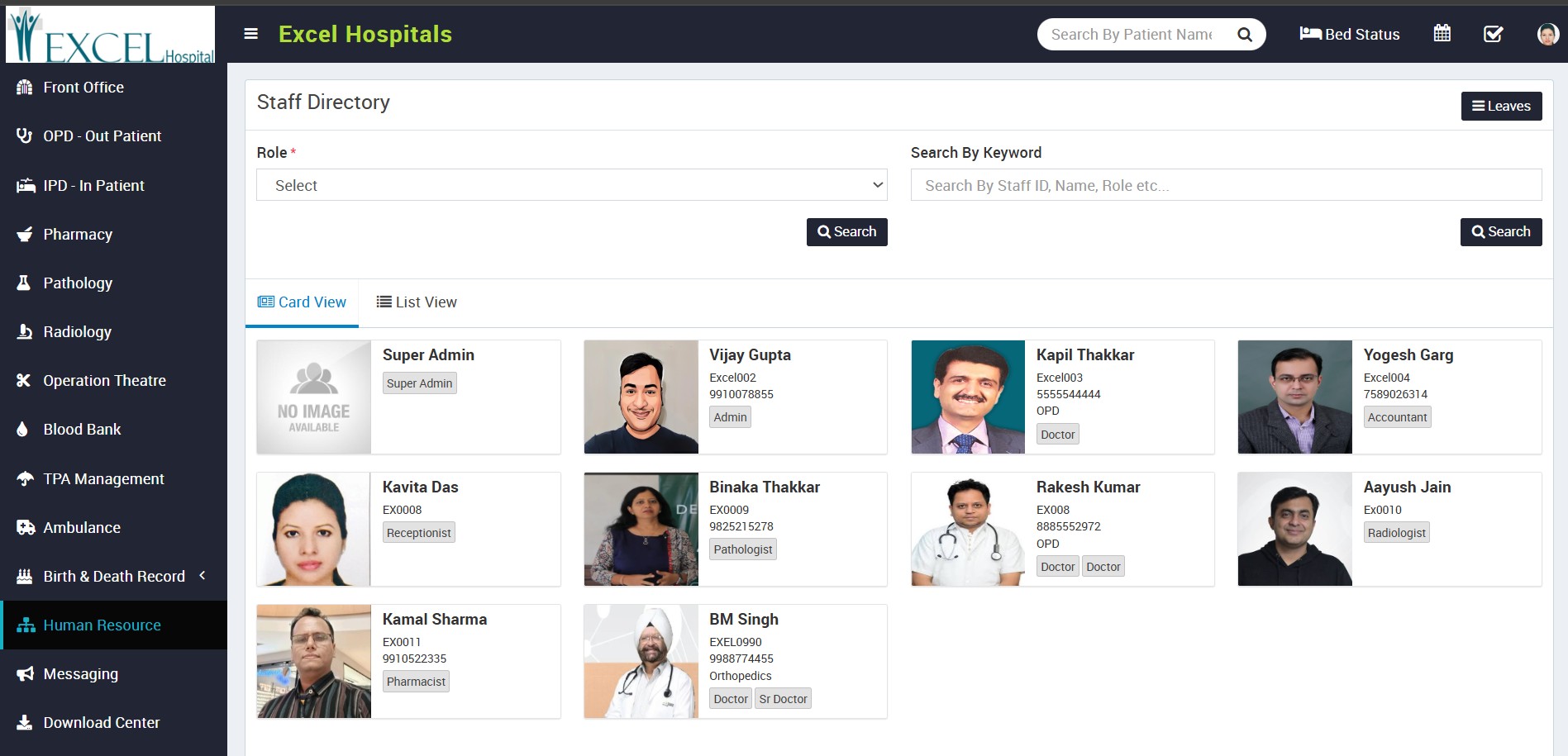Switch to List View tab
The image size is (1568, 756).
(417, 302)
